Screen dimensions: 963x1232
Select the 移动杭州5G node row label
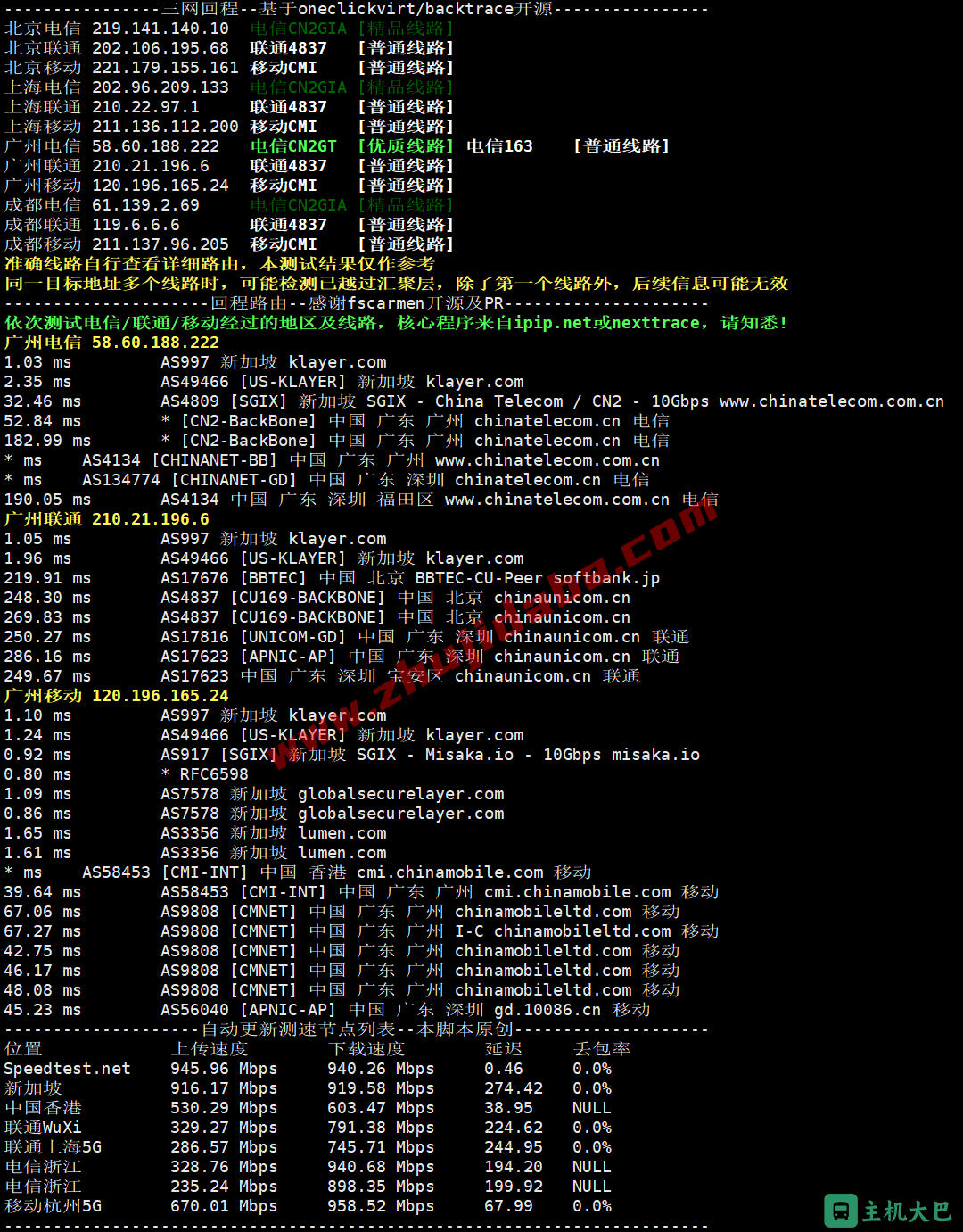(53, 1206)
